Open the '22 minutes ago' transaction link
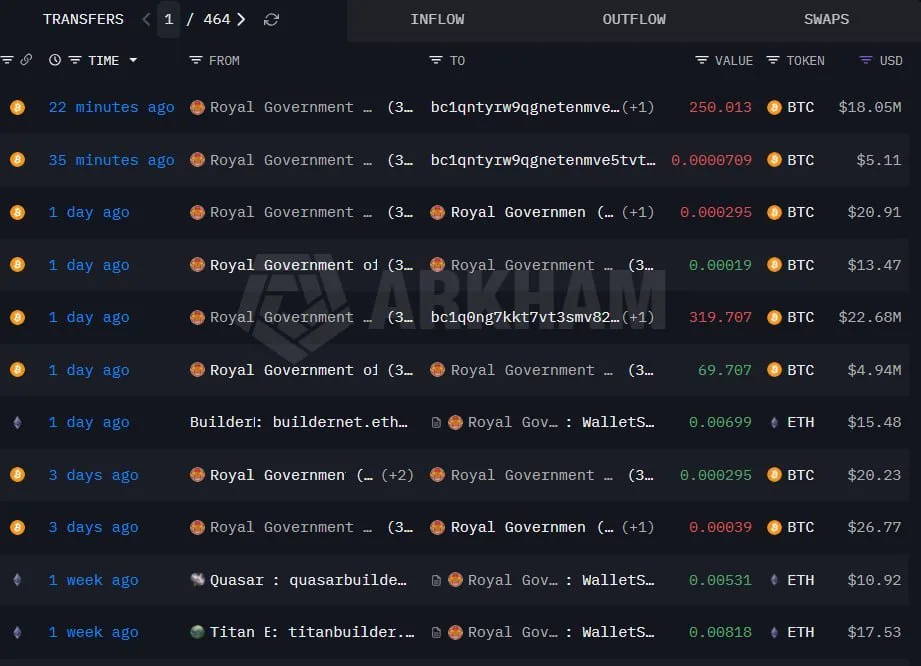921x666 pixels. pos(111,107)
